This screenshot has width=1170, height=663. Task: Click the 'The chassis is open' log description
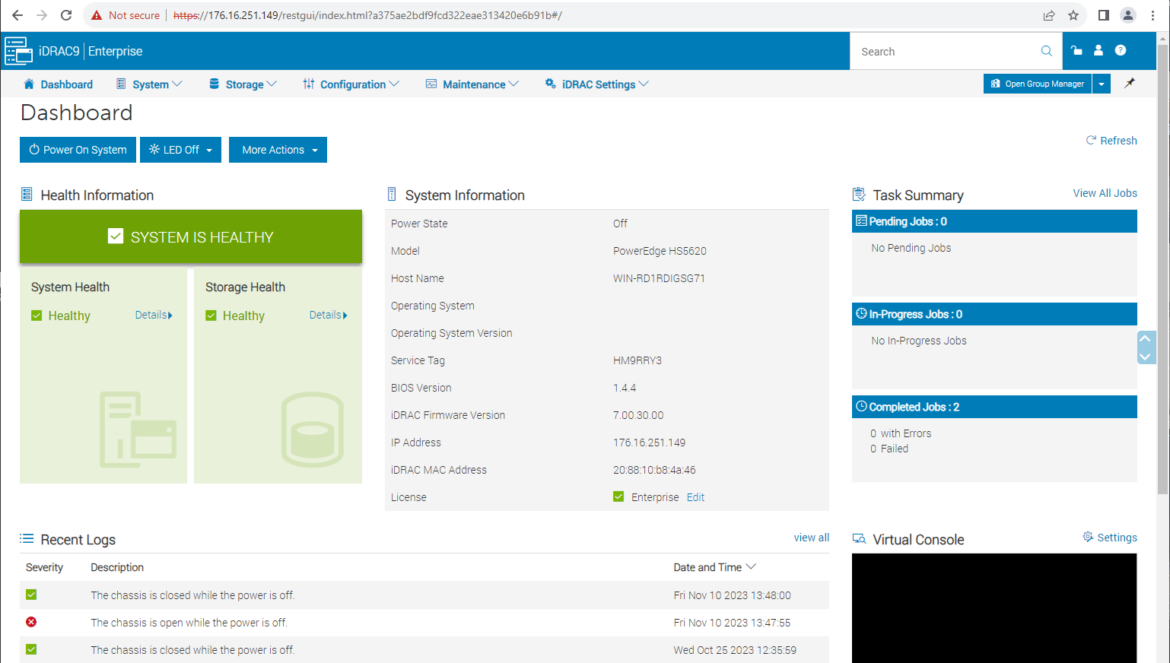189,623
